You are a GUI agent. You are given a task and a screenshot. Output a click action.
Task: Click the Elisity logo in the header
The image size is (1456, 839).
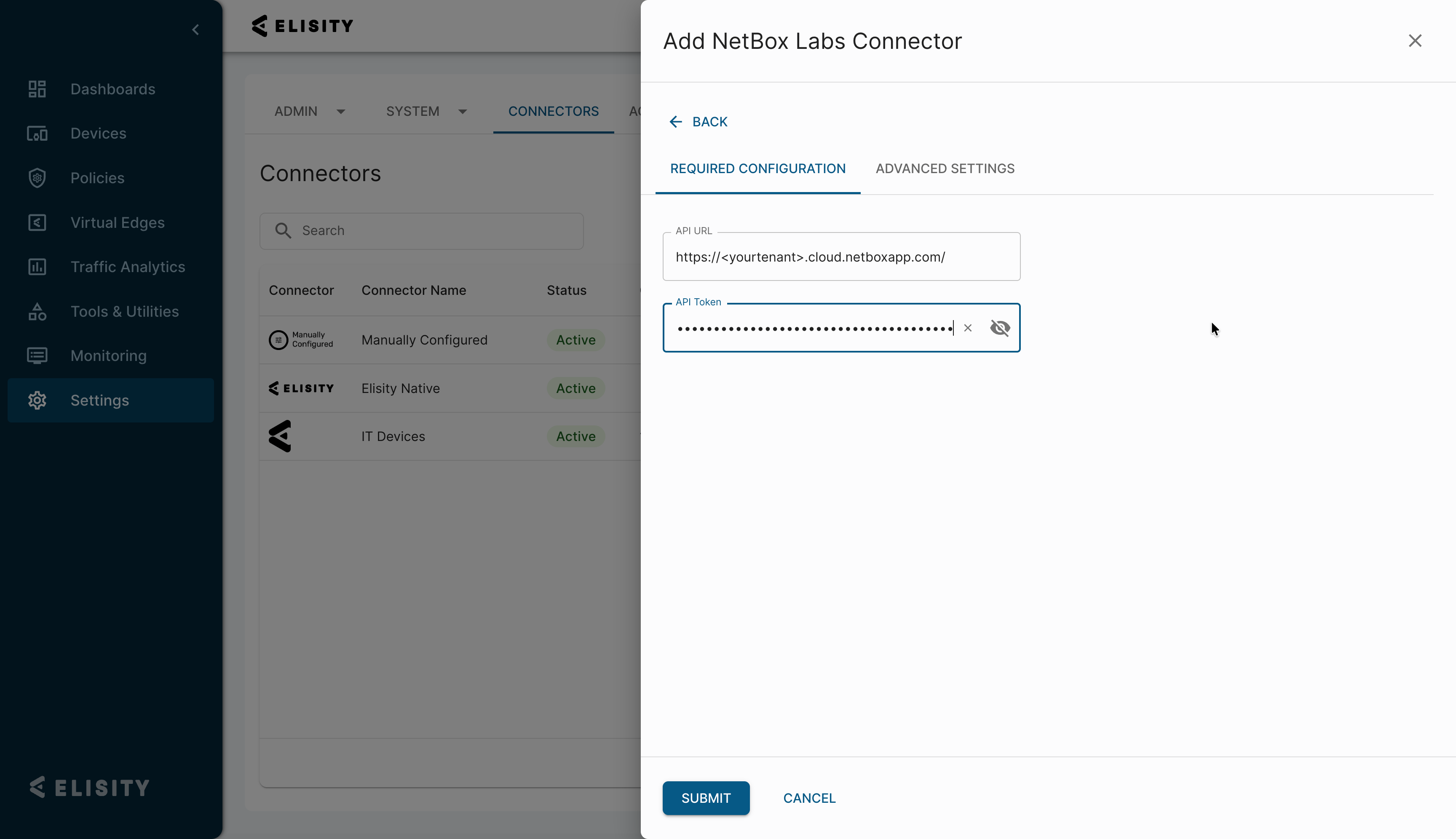[x=302, y=26]
